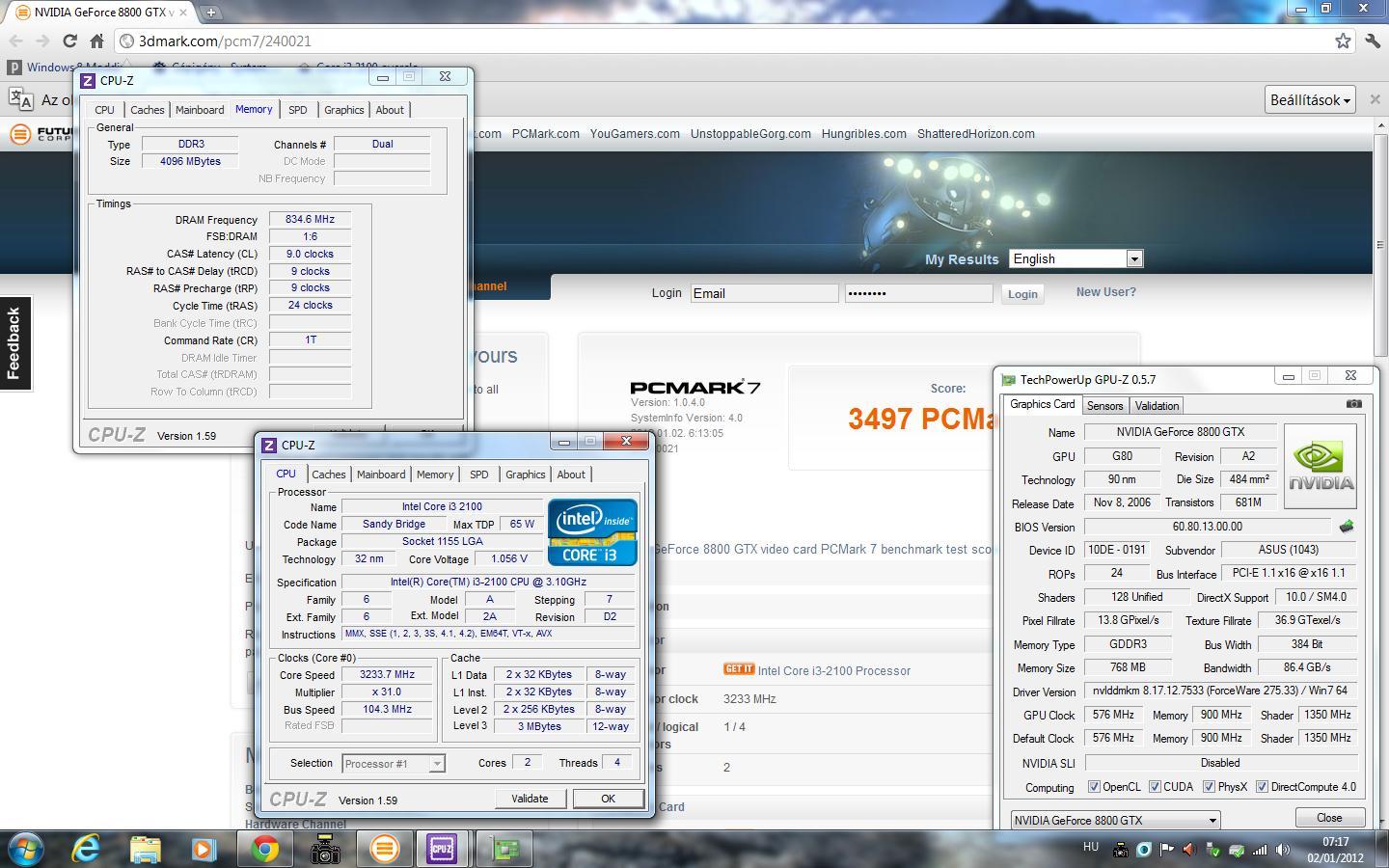
Task: Open the Processor #1 selection dropdown
Action: [394, 763]
